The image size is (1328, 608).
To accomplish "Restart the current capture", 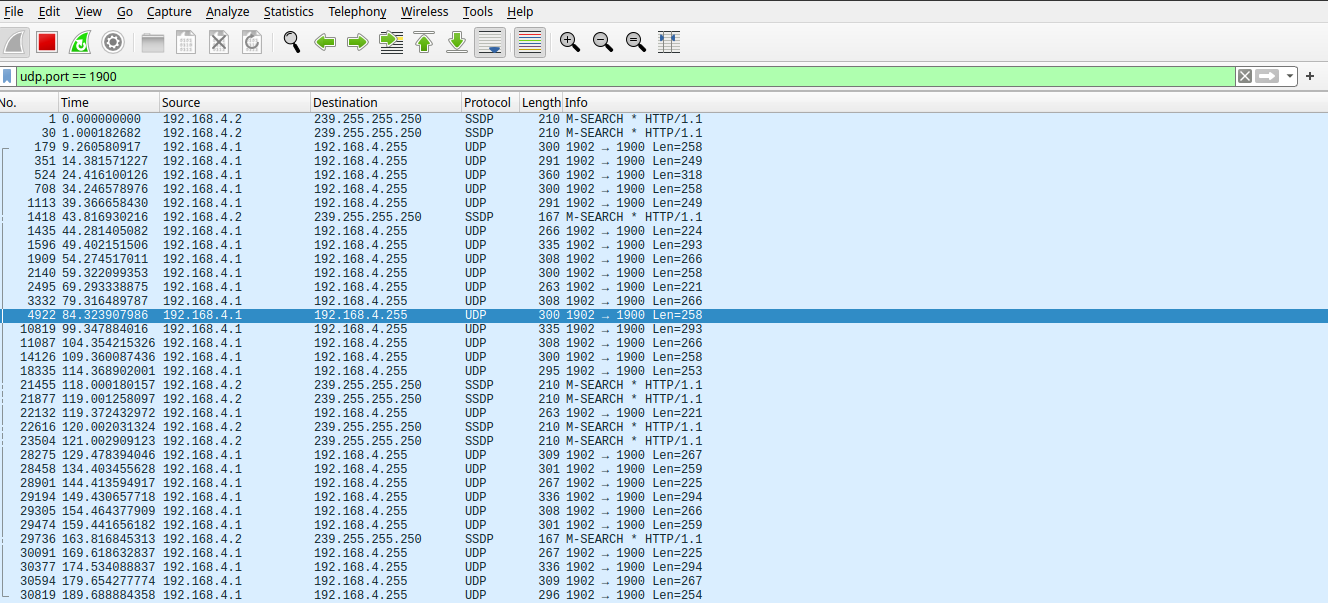I will point(79,42).
